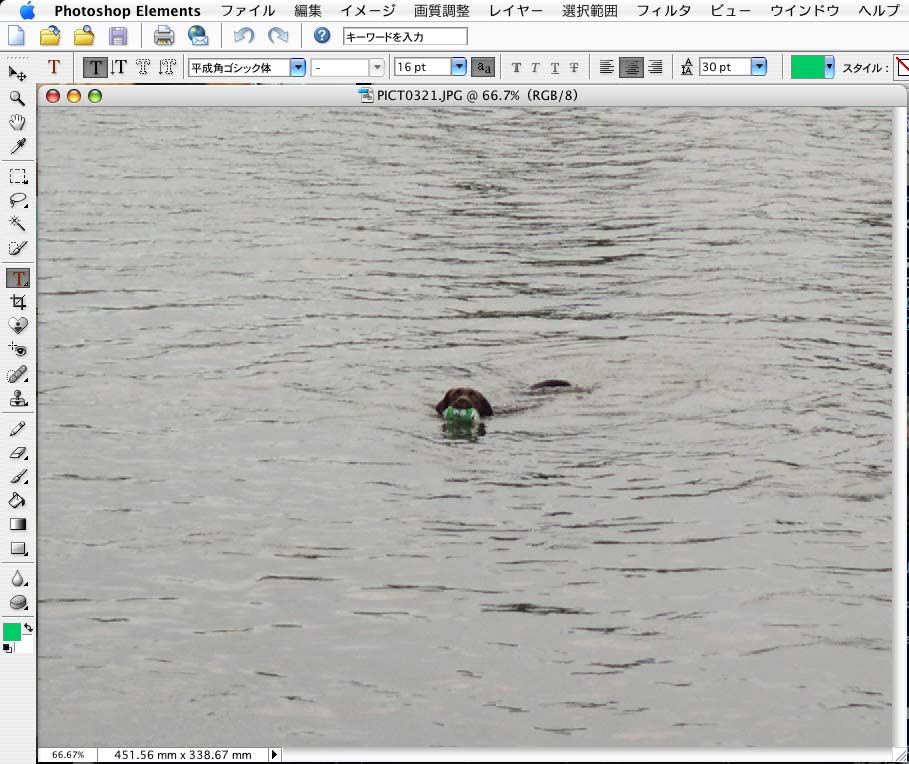Screen dimensions: 909x764
Task: Click the Redo arrow
Action: (x=278, y=36)
